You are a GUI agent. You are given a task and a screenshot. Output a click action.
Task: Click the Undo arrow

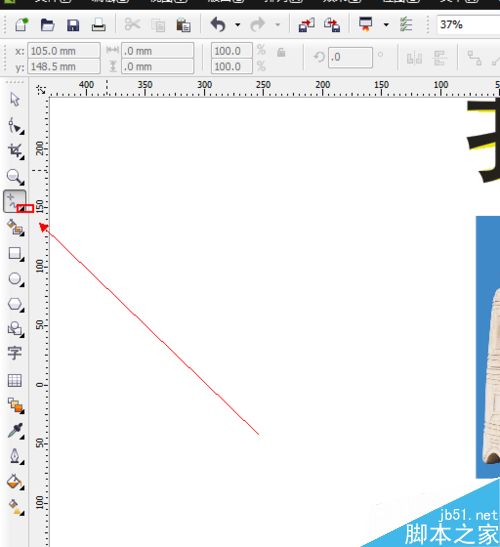coord(218,25)
